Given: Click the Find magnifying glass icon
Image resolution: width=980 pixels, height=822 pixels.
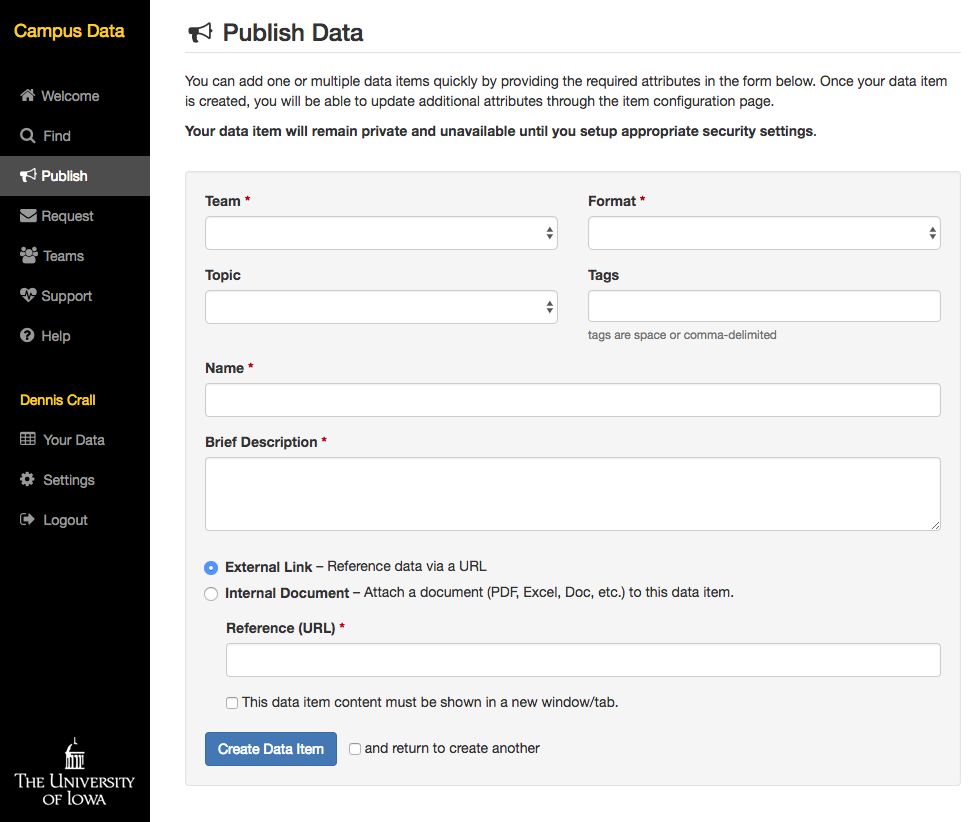Looking at the screenshot, I should click(x=28, y=136).
